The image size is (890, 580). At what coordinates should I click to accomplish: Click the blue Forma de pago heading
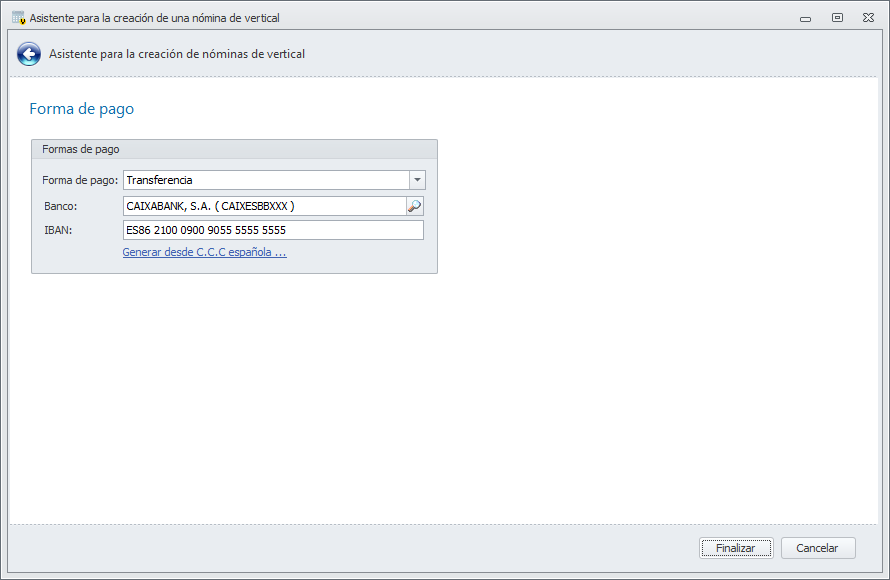click(82, 109)
